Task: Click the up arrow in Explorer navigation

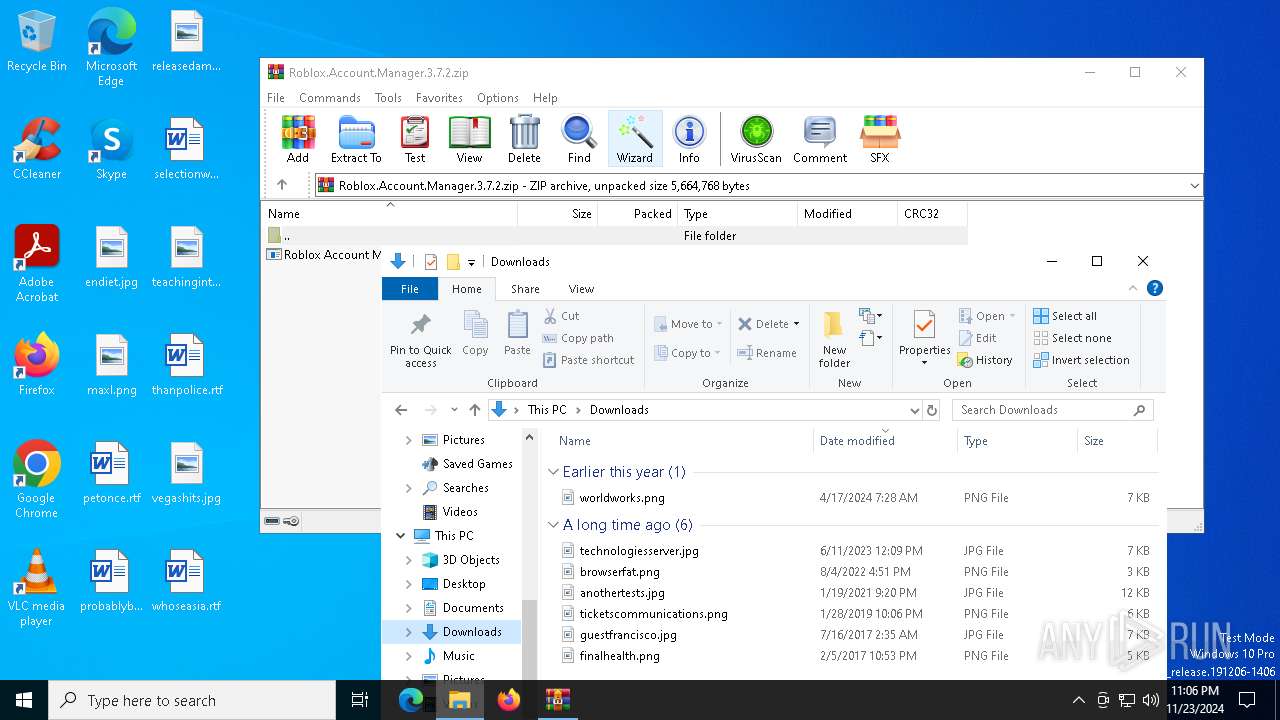Action: [x=475, y=410]
